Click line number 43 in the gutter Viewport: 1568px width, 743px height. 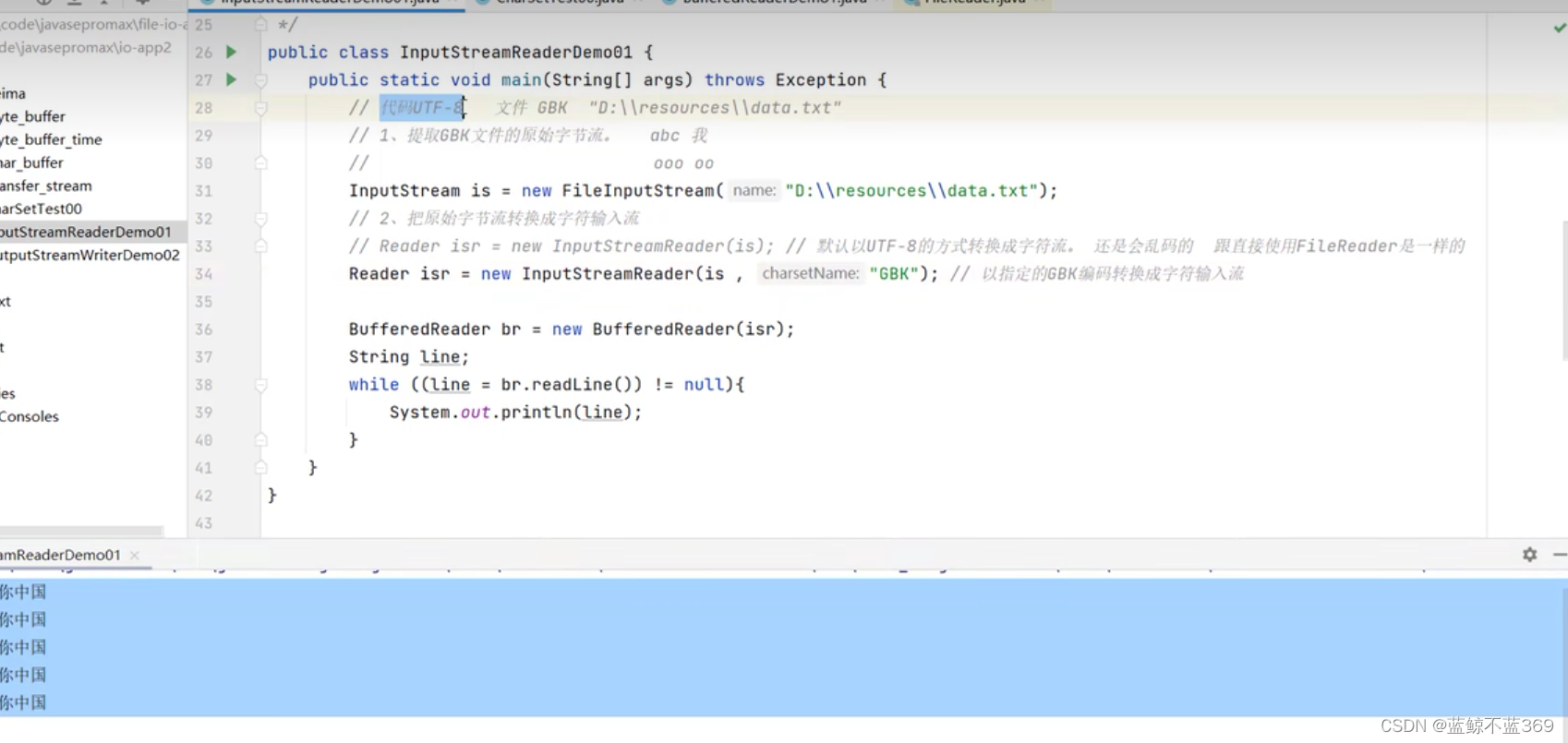[x=204, y=523]
